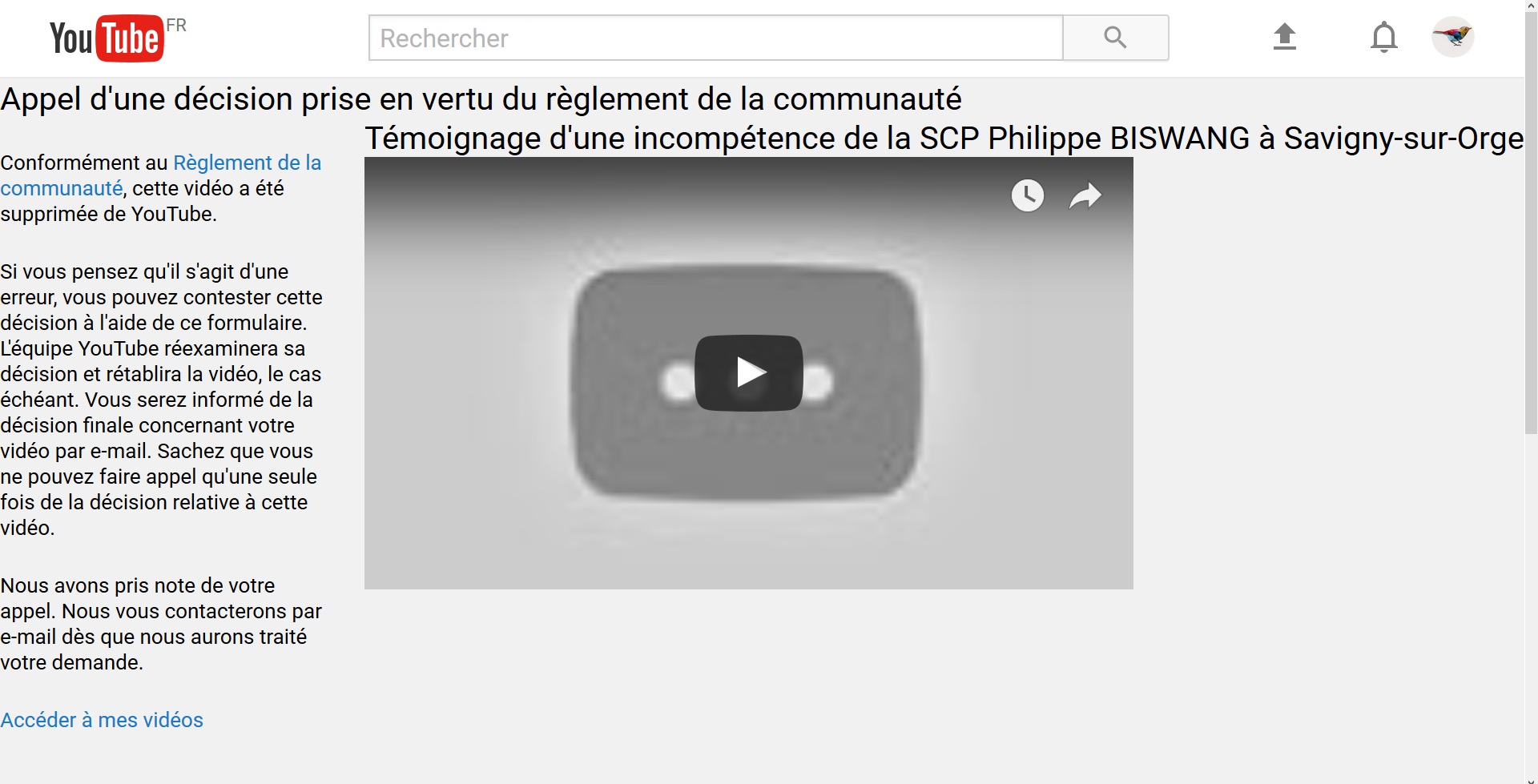This screenshot has height=784, width=1538.
Task: Click the Nous avons pris note paragraph
Action: 161,624
